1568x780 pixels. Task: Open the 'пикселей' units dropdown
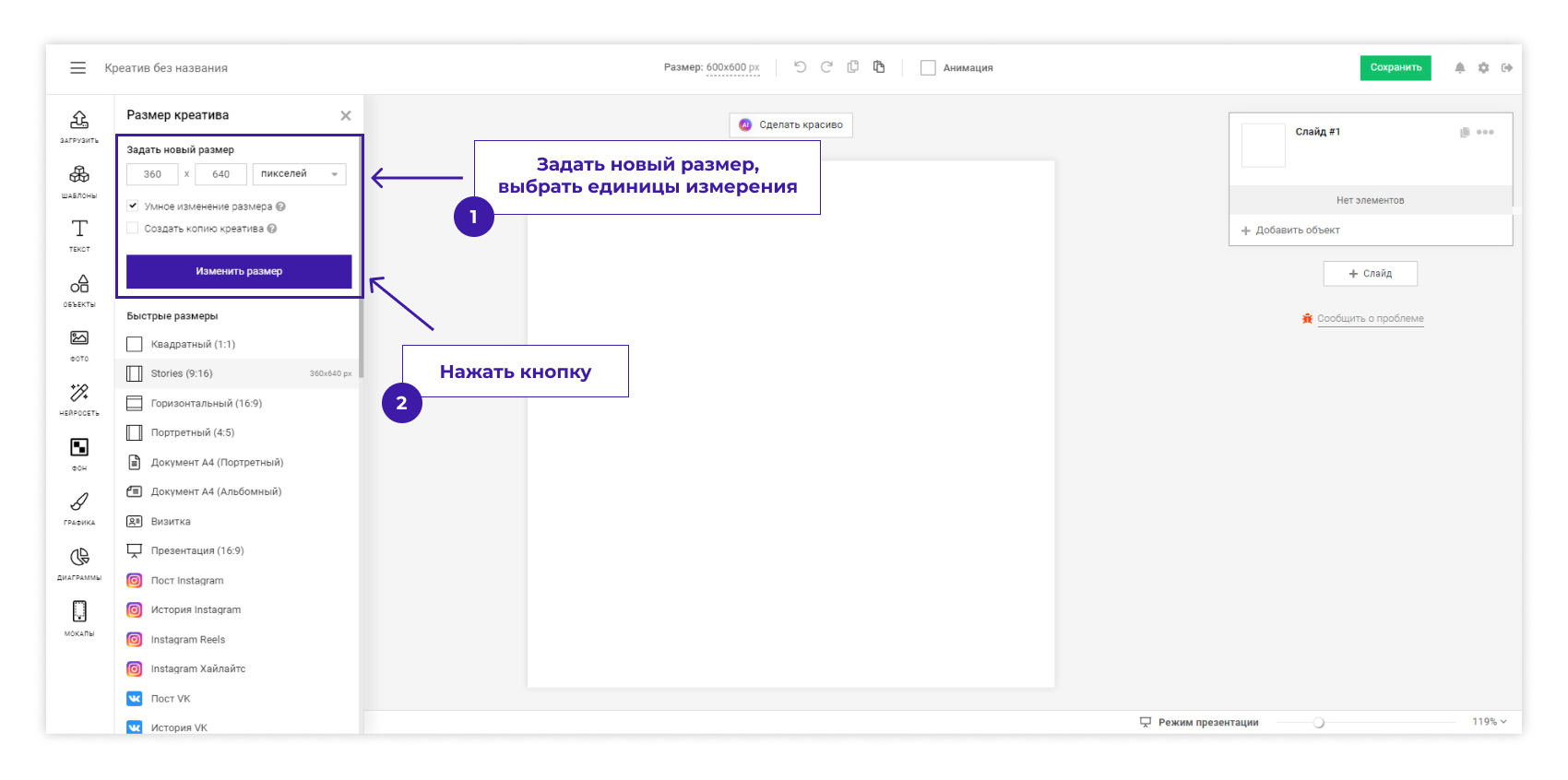click(x=299, y=174)
